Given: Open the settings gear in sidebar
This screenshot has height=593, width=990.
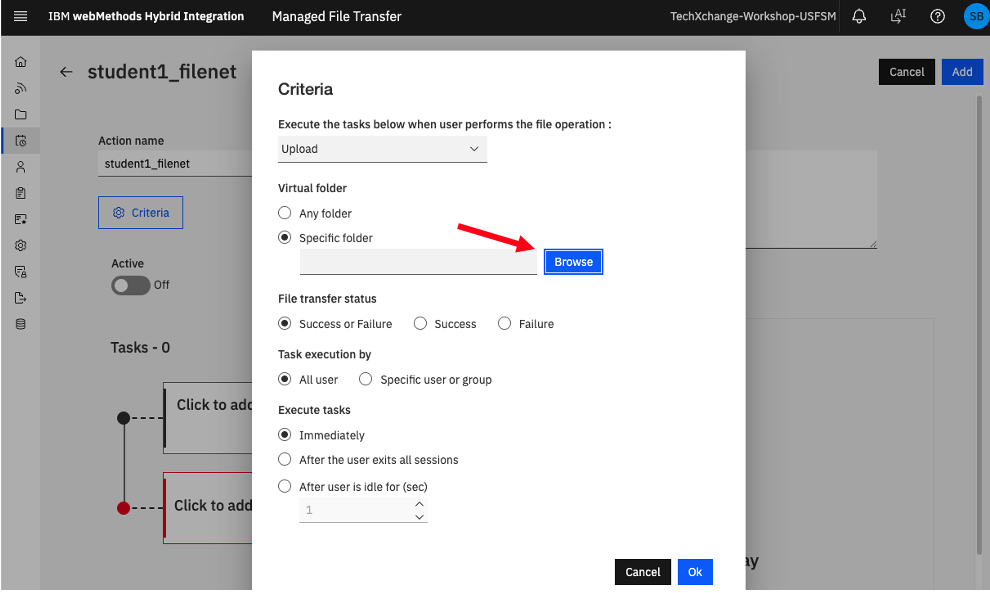Looking at the screenshot, I should pos(21,246).
